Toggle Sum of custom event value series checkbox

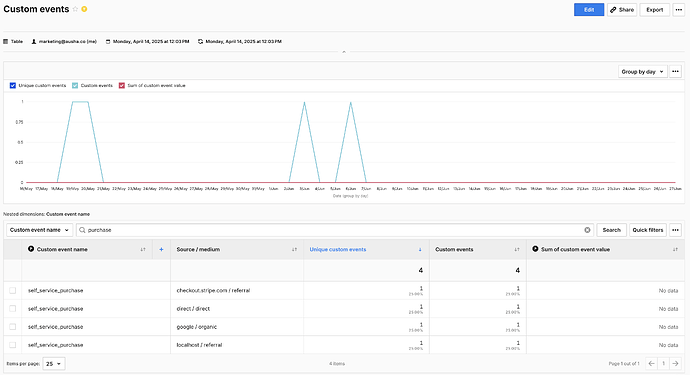122,85
